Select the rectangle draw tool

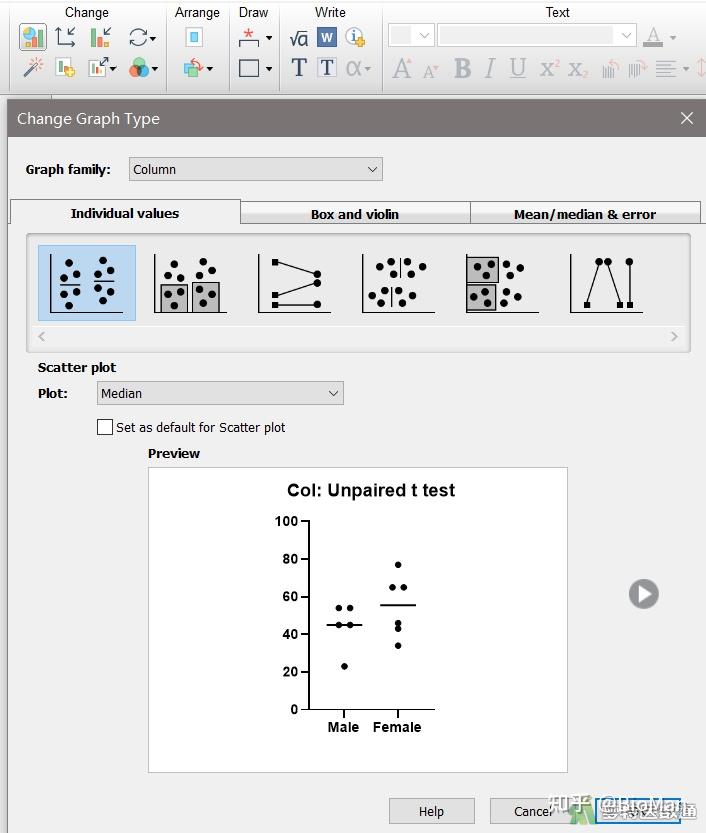tap(249, 68)
